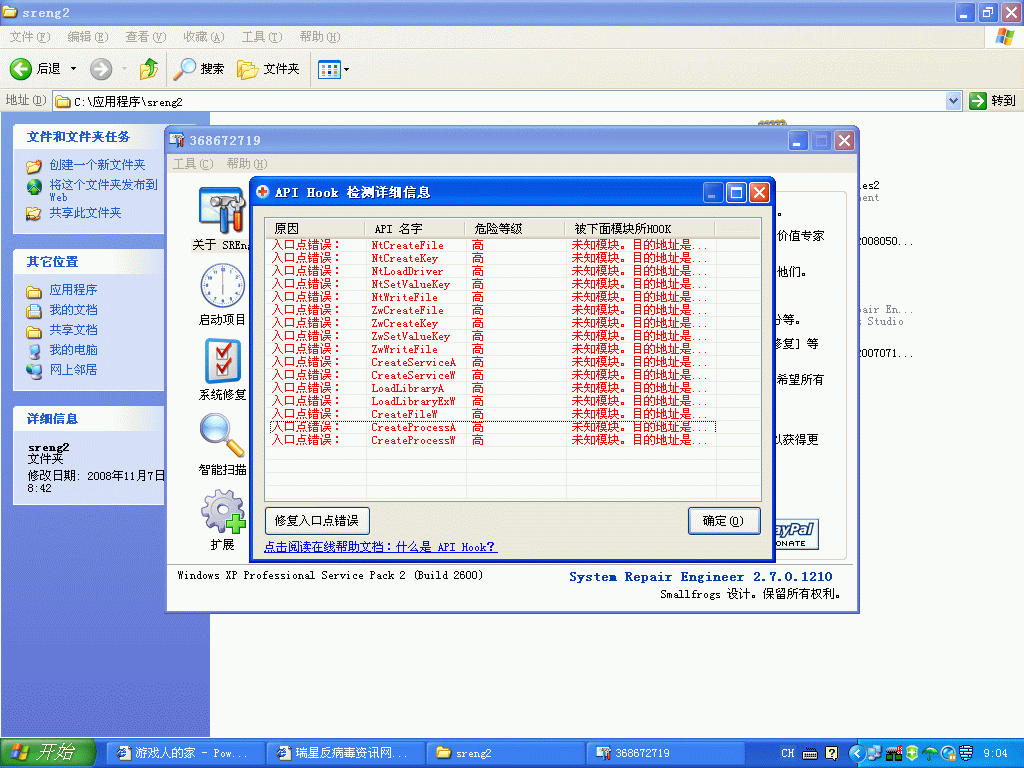
Task: Open the 查看(V) menu in Explorer
Action: [x=145, y=37]
